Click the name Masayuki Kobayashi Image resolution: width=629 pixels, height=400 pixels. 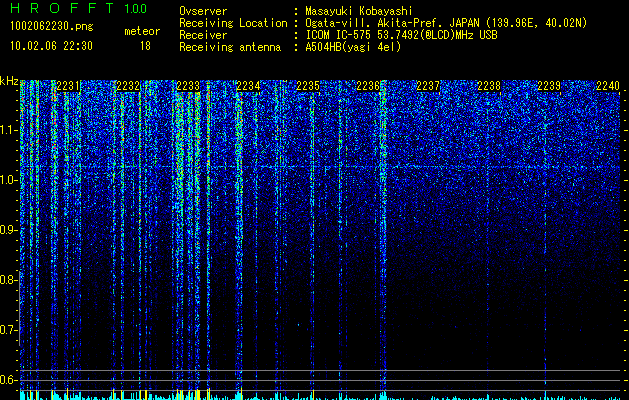359,11
